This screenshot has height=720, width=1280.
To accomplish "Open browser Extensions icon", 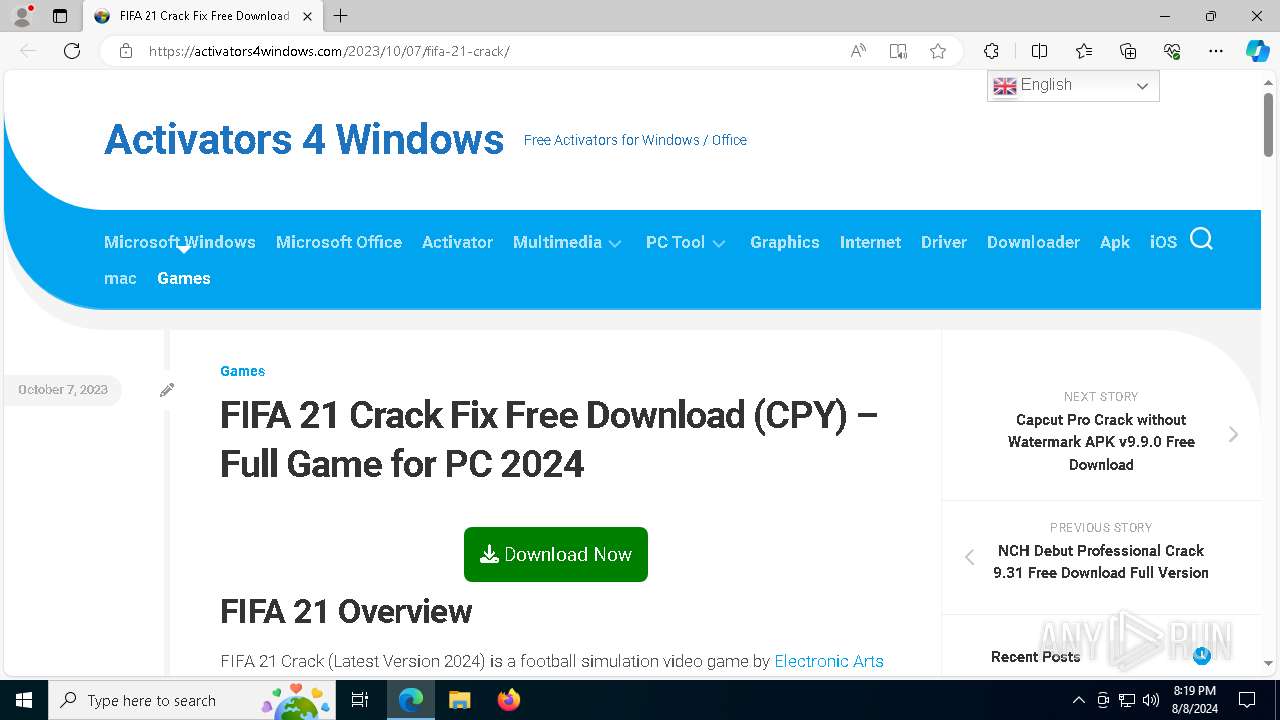I will pos(991,51).
